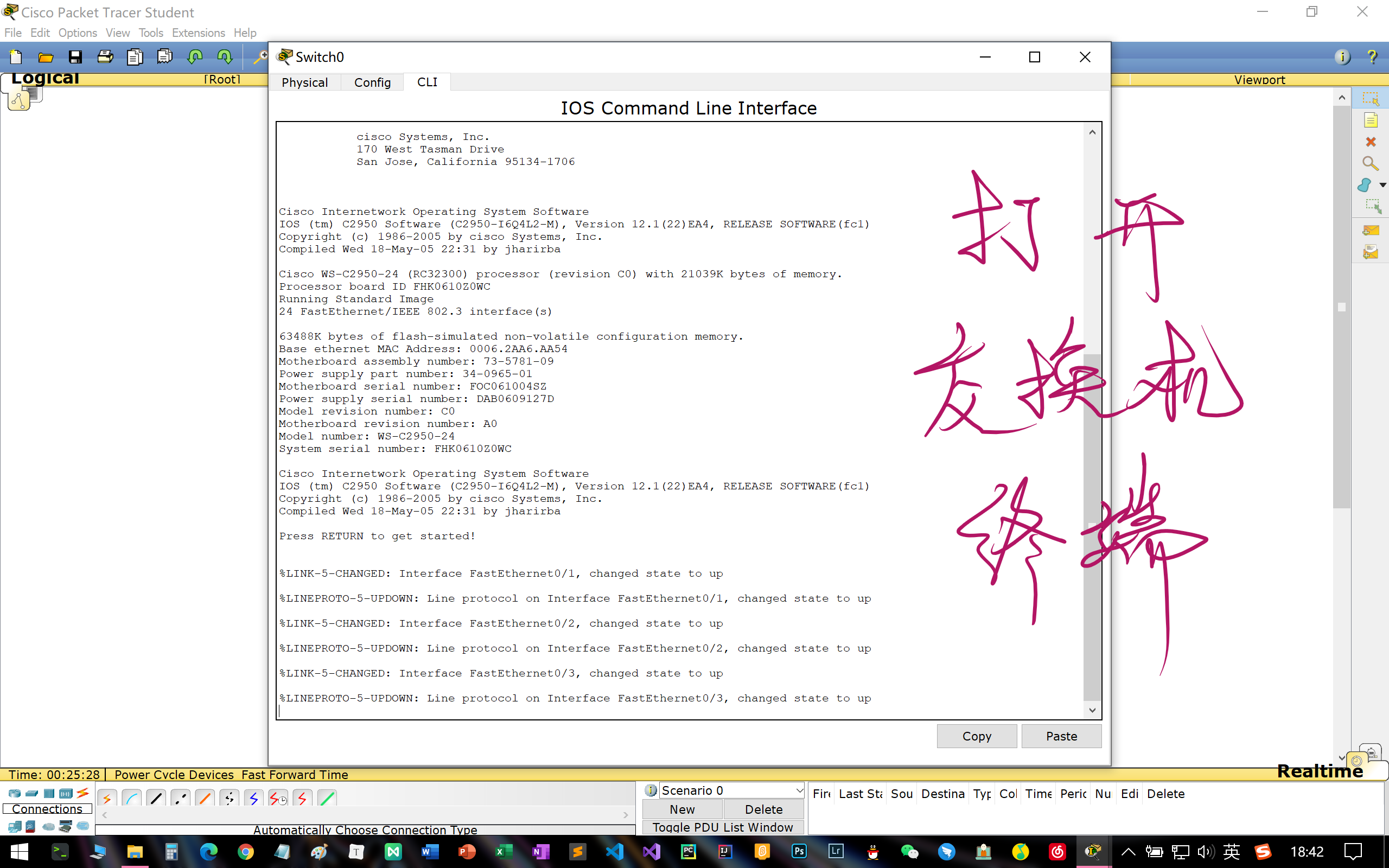Show hidden system tray icons

pyautogui.click(x=1128, y=851)
